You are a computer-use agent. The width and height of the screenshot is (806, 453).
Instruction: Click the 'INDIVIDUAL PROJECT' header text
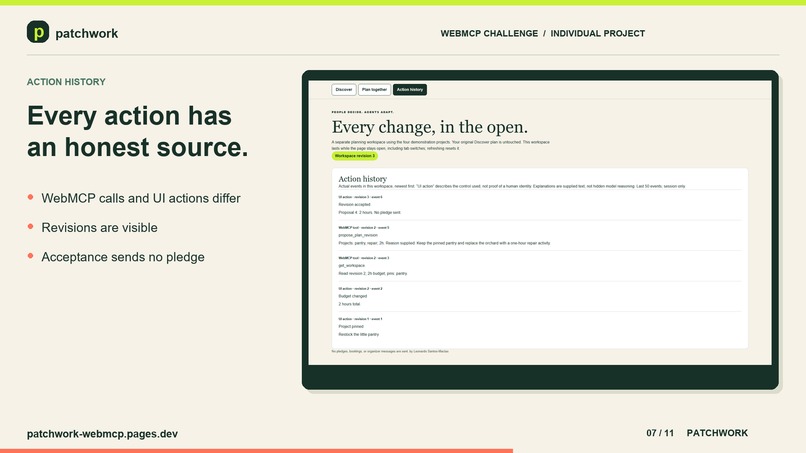[598, 33]
